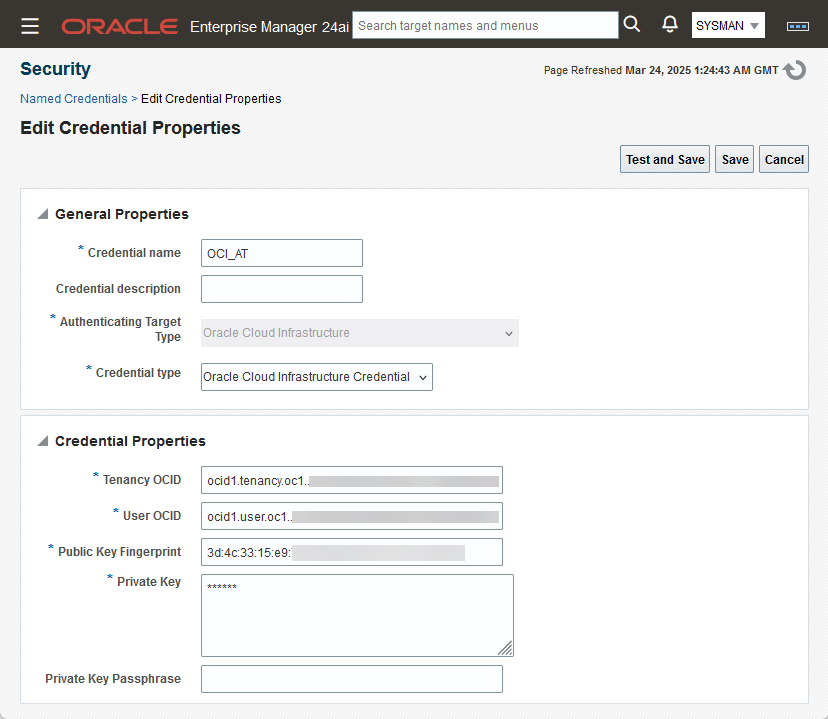Click the Credential description field
Image resolution: width=828 pixels, height=719 pixels.
click(x=281, y=289)
